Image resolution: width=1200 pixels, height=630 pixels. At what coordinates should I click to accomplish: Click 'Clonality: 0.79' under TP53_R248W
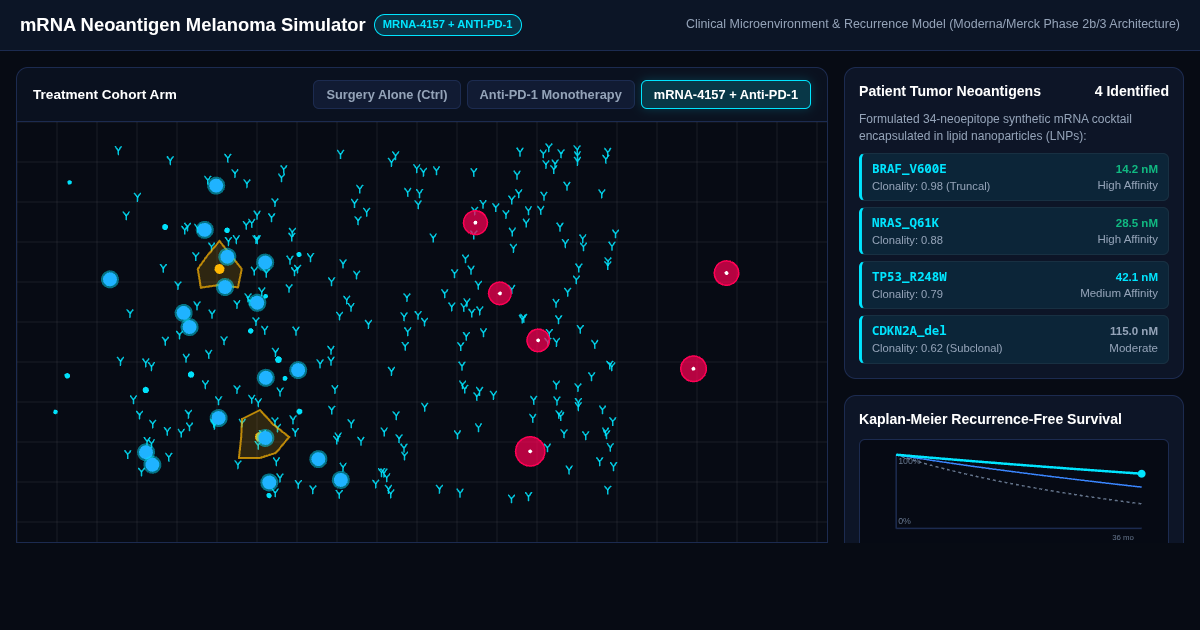(907, 294)
